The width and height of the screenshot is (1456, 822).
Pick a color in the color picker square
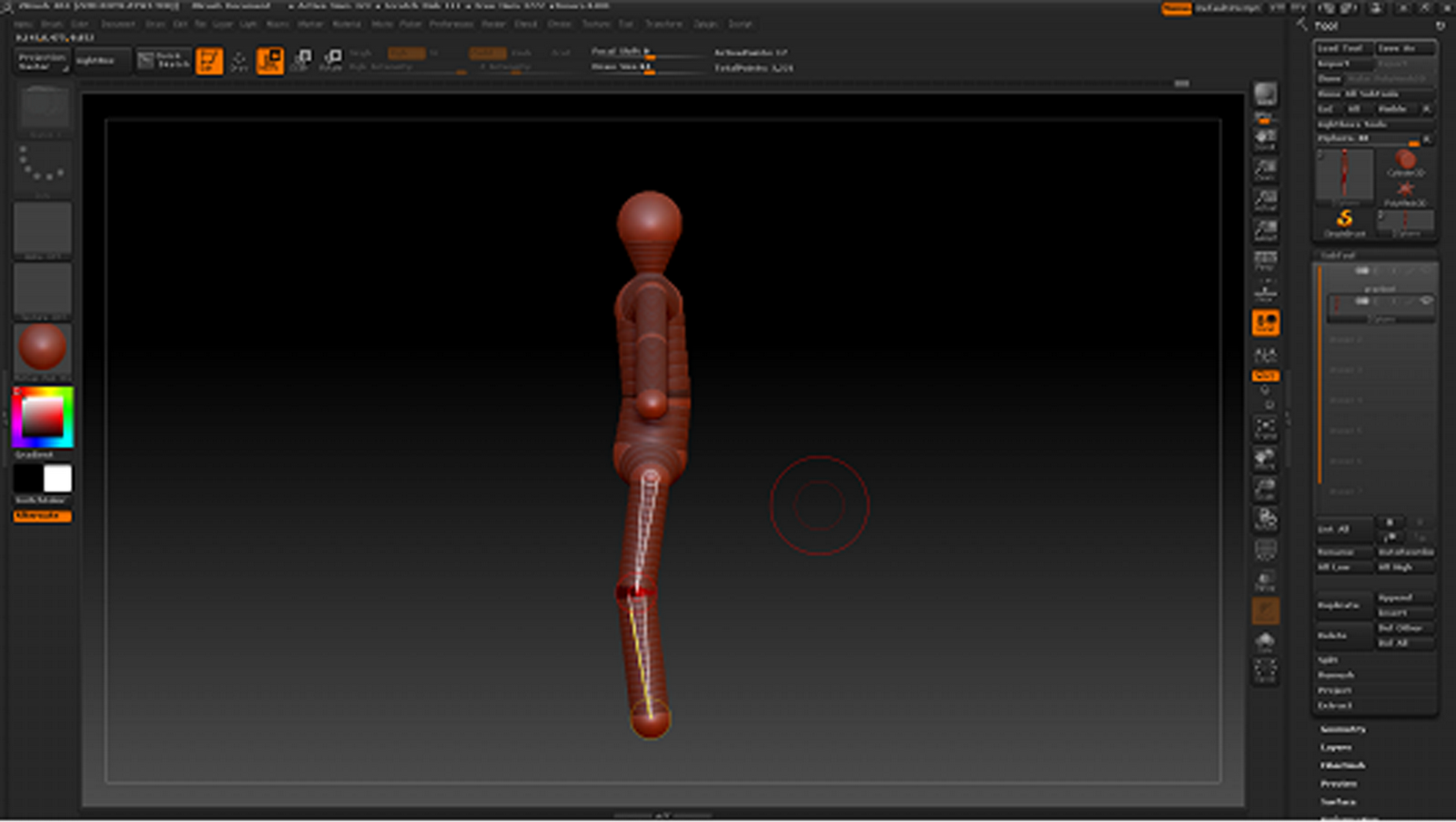coord(43,418)
